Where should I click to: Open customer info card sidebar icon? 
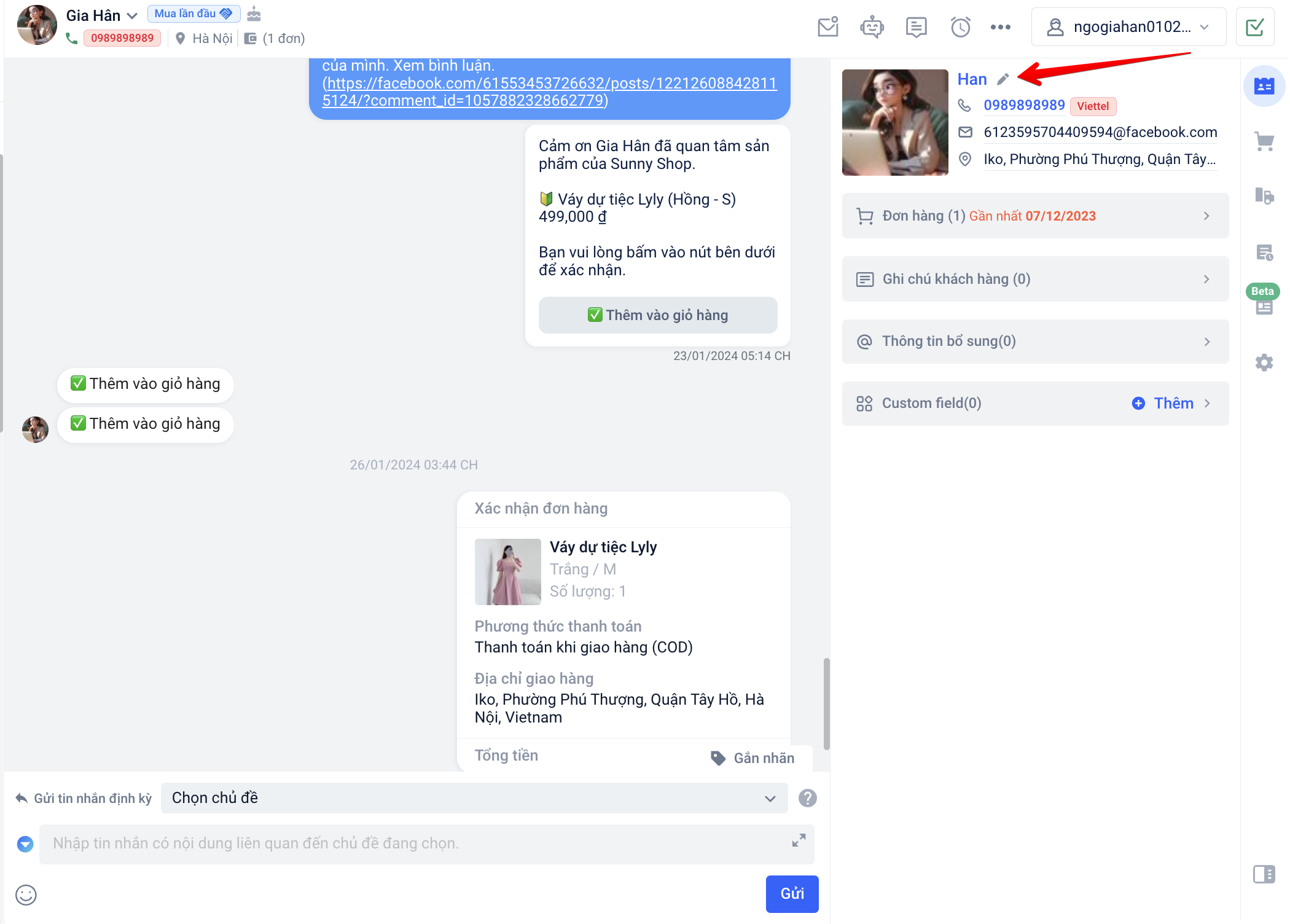tap(1264, 86)
